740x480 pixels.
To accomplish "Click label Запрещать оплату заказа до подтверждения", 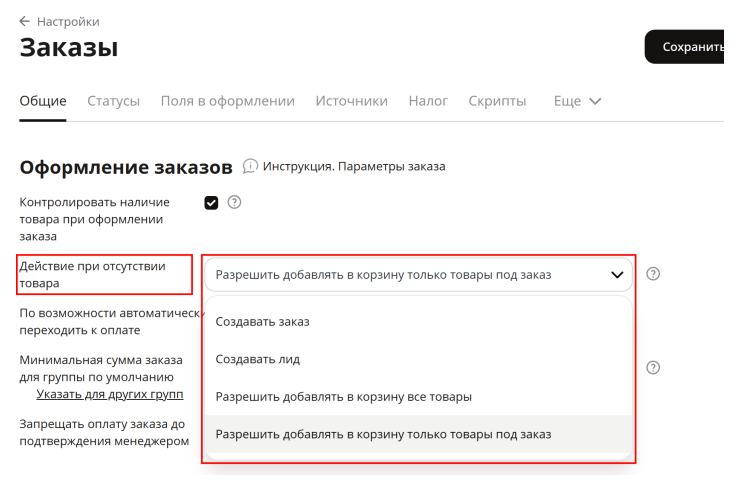I will [x=104, y=432].
